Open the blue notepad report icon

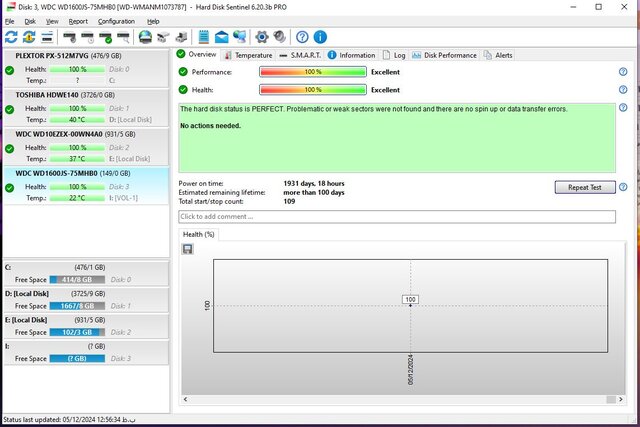204,37
